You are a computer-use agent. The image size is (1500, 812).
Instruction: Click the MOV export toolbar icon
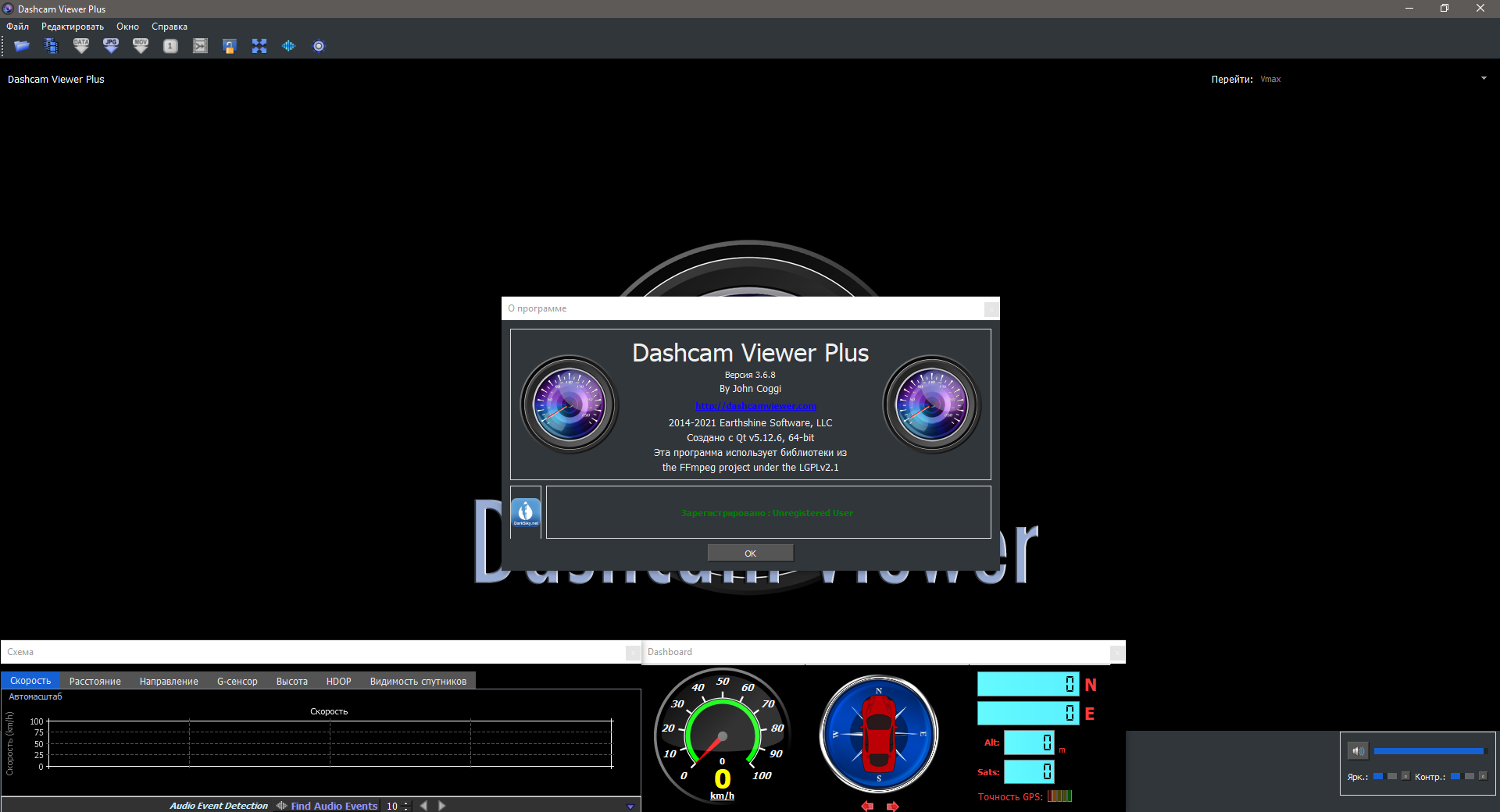pos(141,46)
